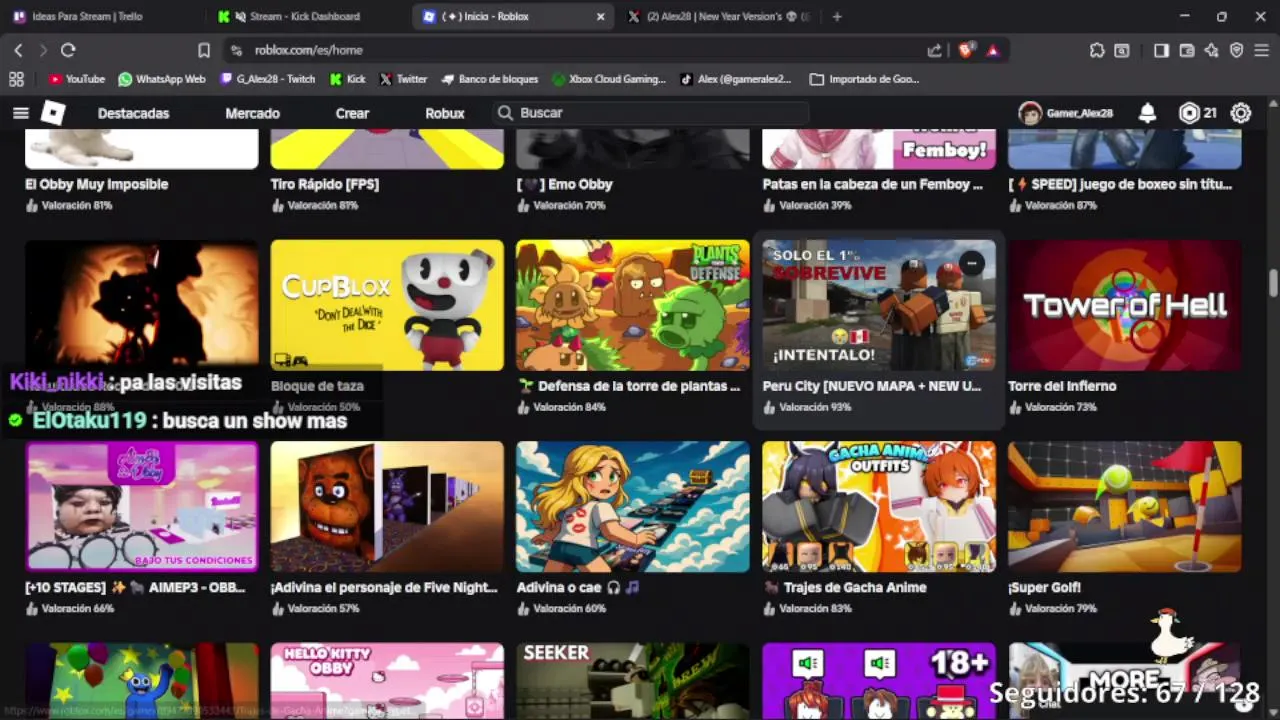Open Brave Shields lion icon
The height and width of the screenshot is (720, 1280).
pyautogui.click(x=966, y=50)
